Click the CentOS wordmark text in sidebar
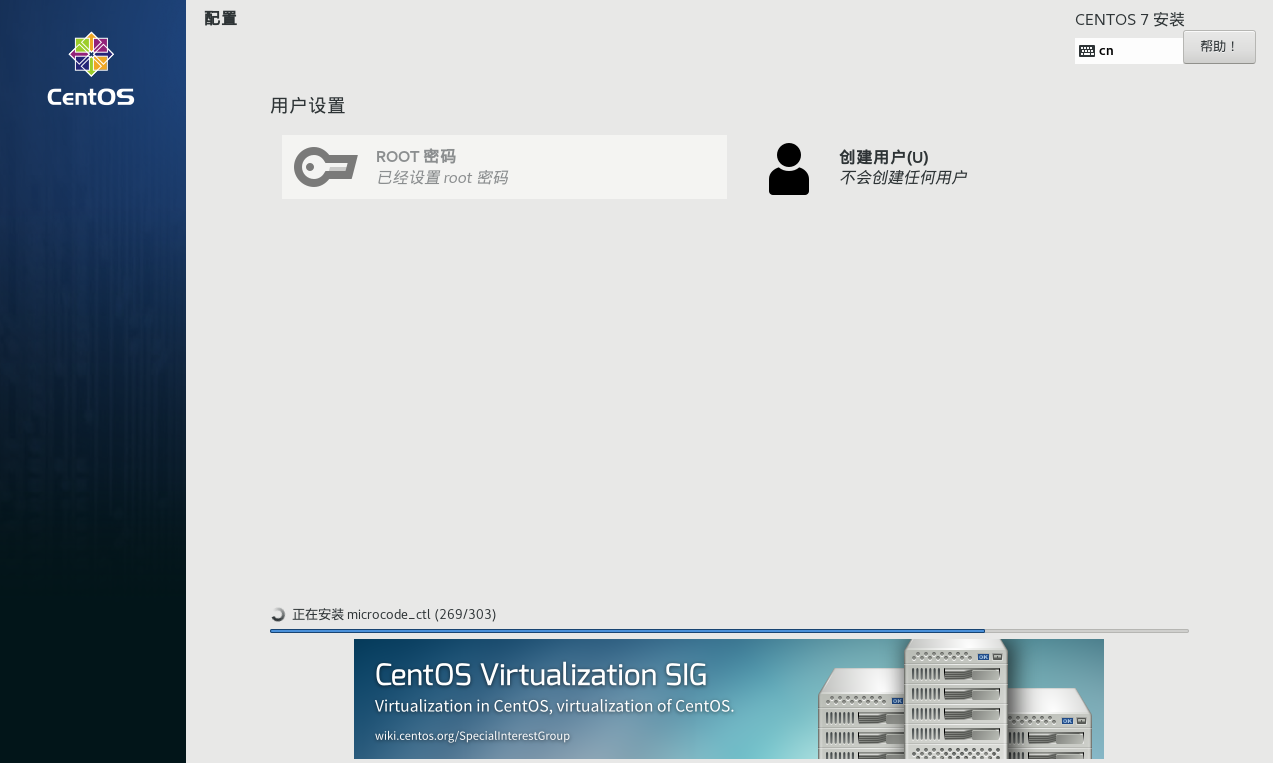1273x763 pixels. tap(91, 97)
